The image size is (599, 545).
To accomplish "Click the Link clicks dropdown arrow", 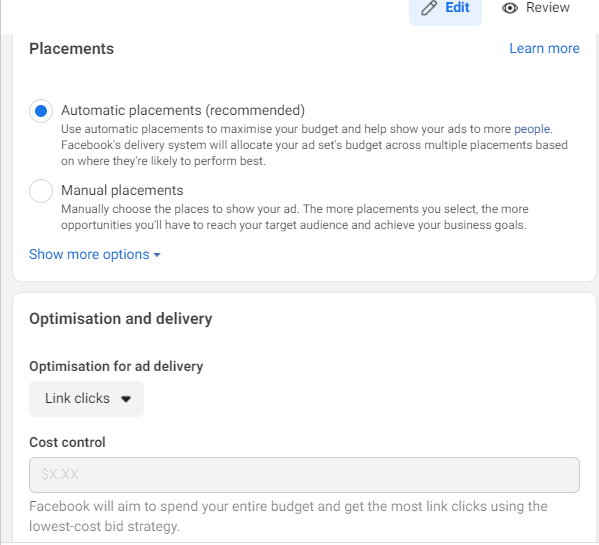I will [x=126, y=399].
